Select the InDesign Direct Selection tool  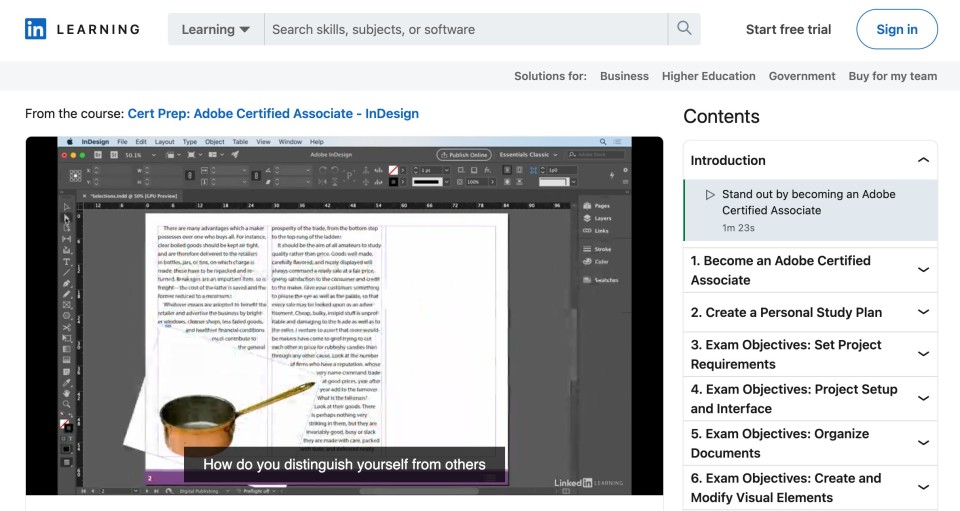pos(67,218)
